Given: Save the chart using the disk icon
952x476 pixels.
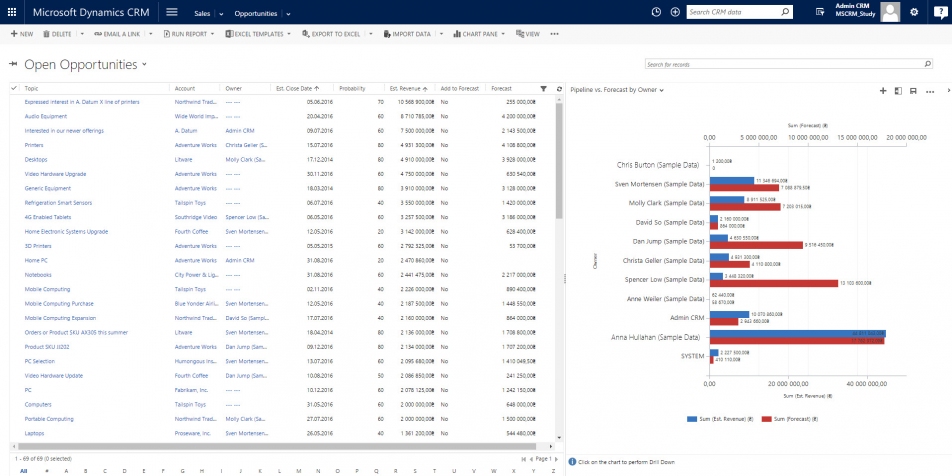Looking at the screenshot, I should [x=913, y=90].
